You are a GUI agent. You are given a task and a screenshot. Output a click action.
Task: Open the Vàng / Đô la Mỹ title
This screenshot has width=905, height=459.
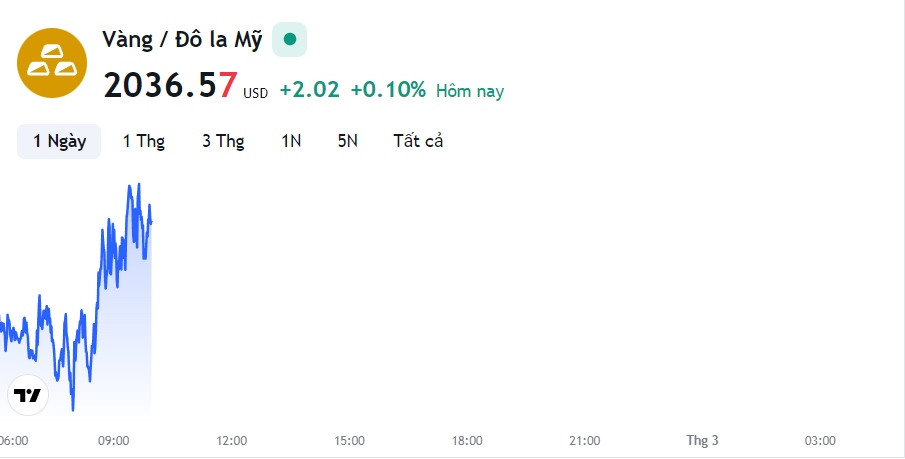182,40
